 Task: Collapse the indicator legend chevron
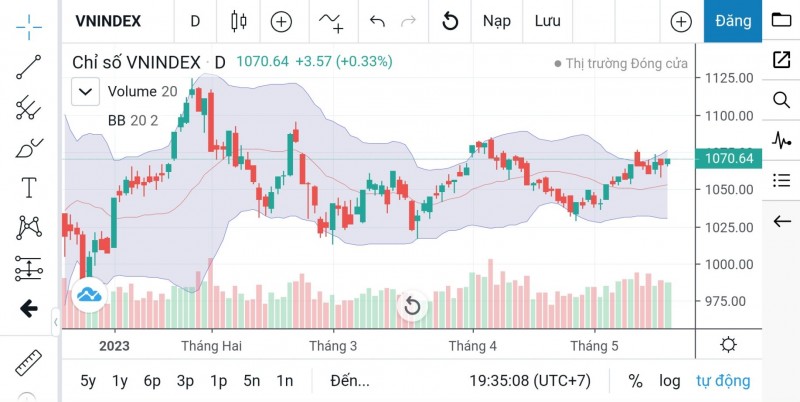pos(85,91)
